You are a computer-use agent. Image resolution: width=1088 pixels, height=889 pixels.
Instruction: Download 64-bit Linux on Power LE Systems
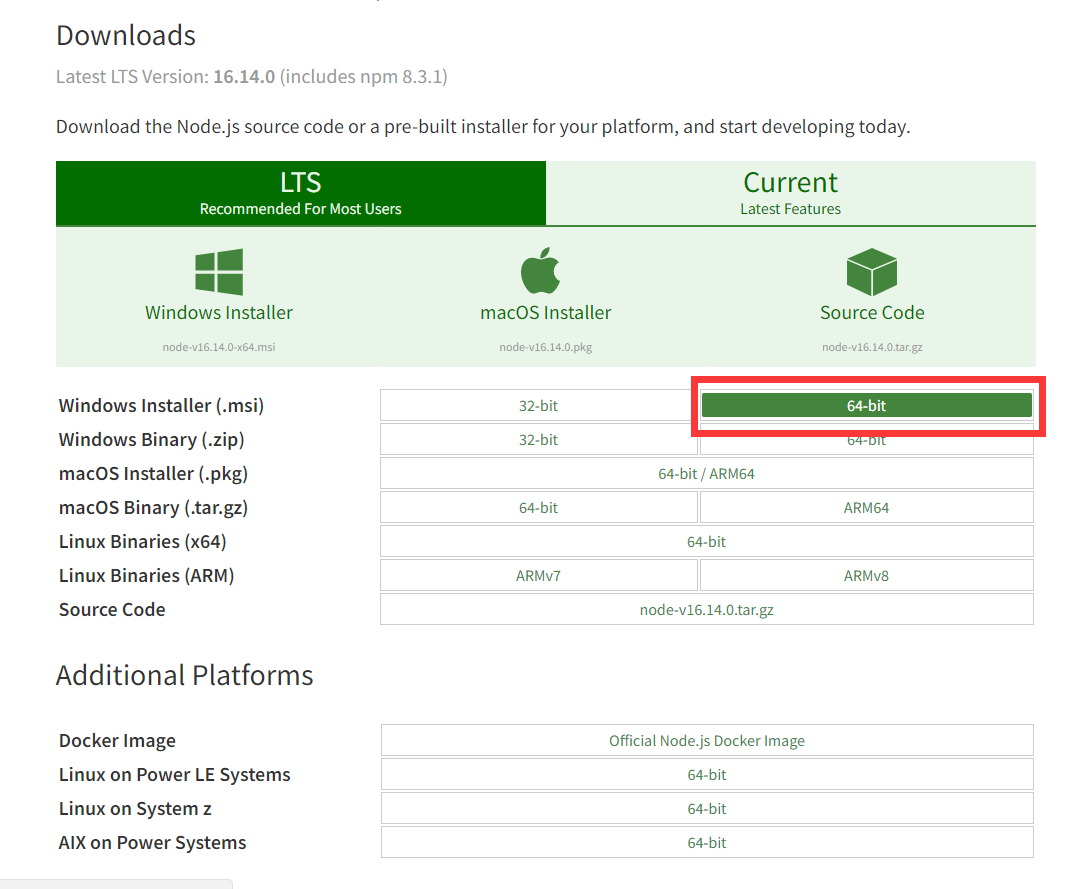[x=707, y=774]
